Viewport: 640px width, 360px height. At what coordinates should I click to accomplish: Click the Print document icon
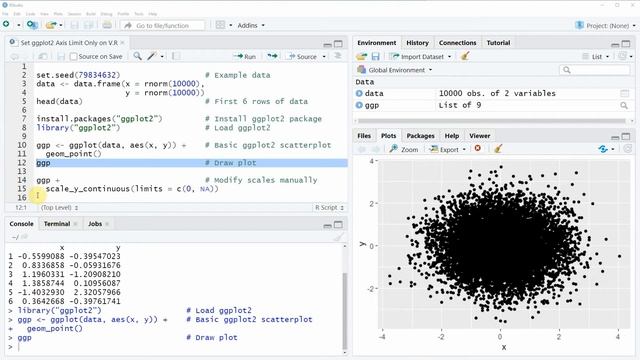tap(107, 25)
